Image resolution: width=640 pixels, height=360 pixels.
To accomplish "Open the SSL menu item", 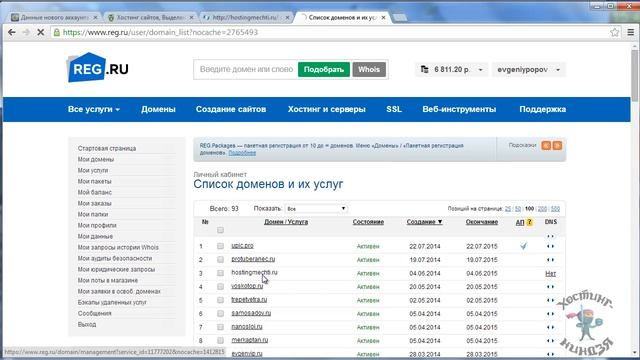I will click(394, 109).
